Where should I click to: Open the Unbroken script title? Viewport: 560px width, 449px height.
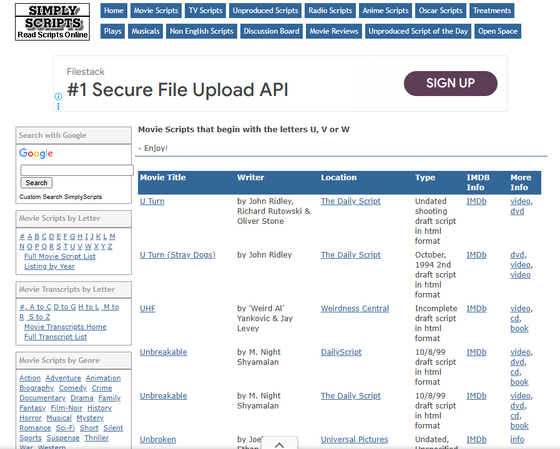pos(158,439)
